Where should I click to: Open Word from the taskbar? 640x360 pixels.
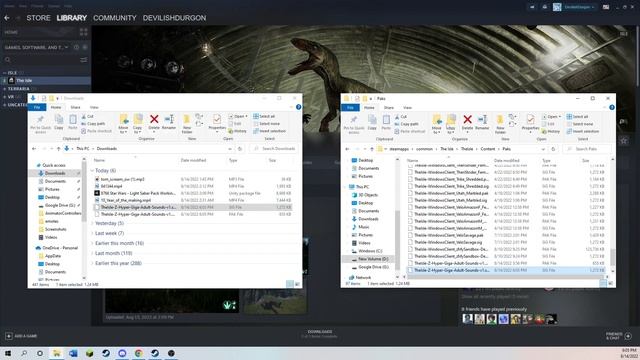click(73, 353)
